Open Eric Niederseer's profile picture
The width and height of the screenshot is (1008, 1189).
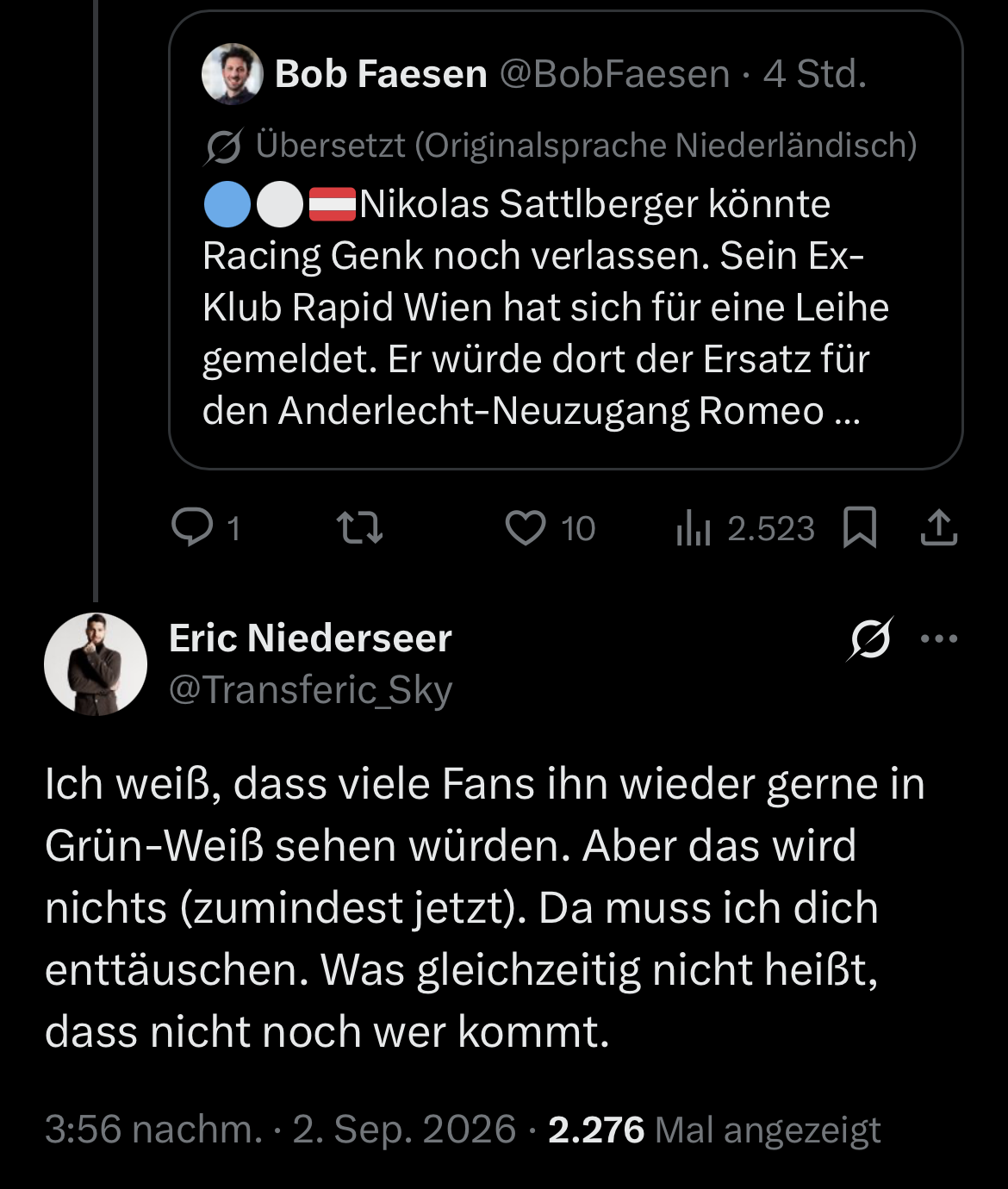96,664
